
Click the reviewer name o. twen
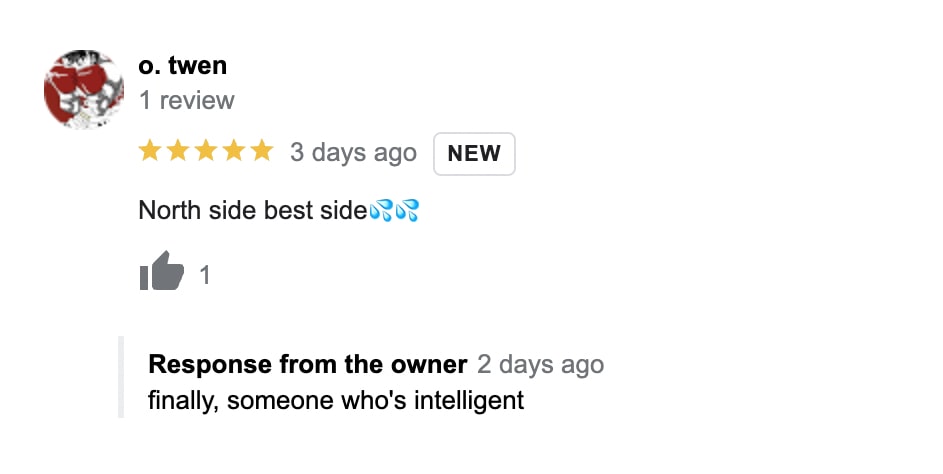pyautogui.click(x=182, y=66)
